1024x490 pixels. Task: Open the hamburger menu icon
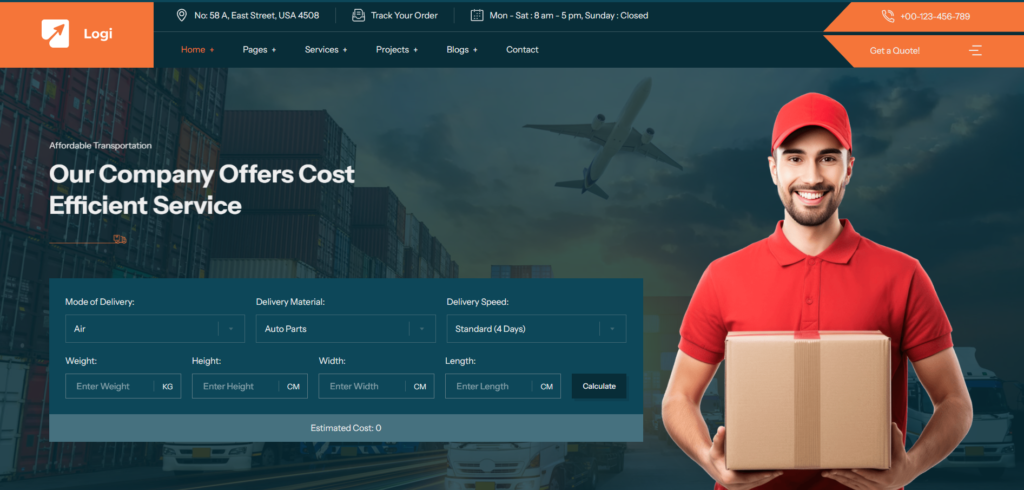pyautogui.click(x=975, y=50)
